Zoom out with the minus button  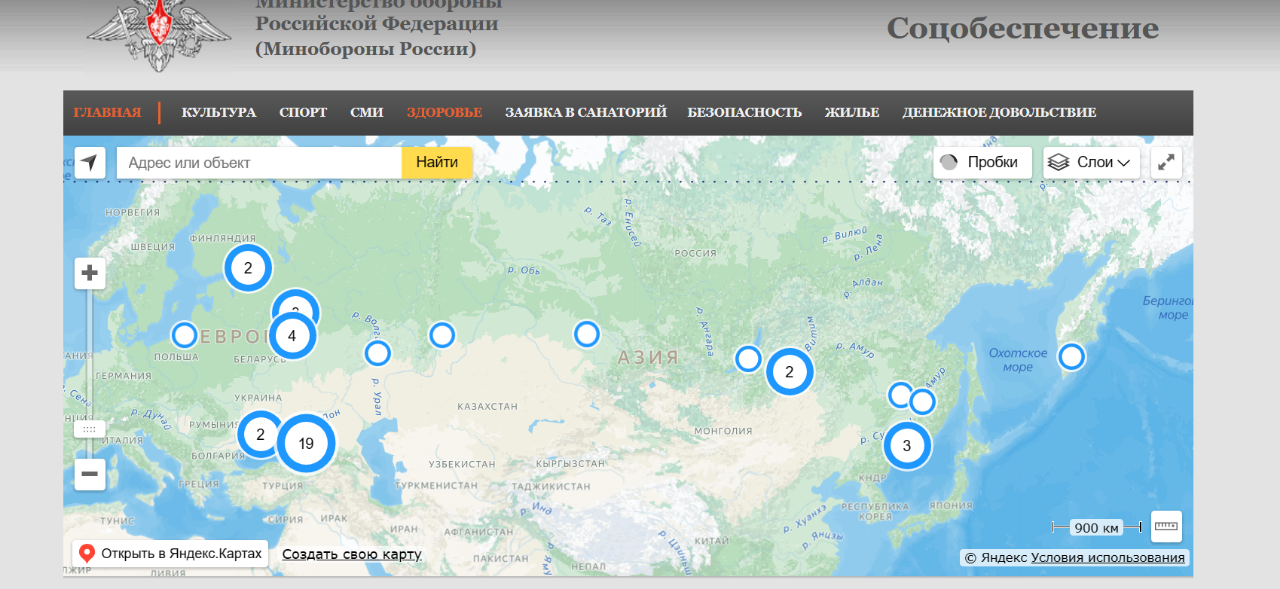[90, 474]
